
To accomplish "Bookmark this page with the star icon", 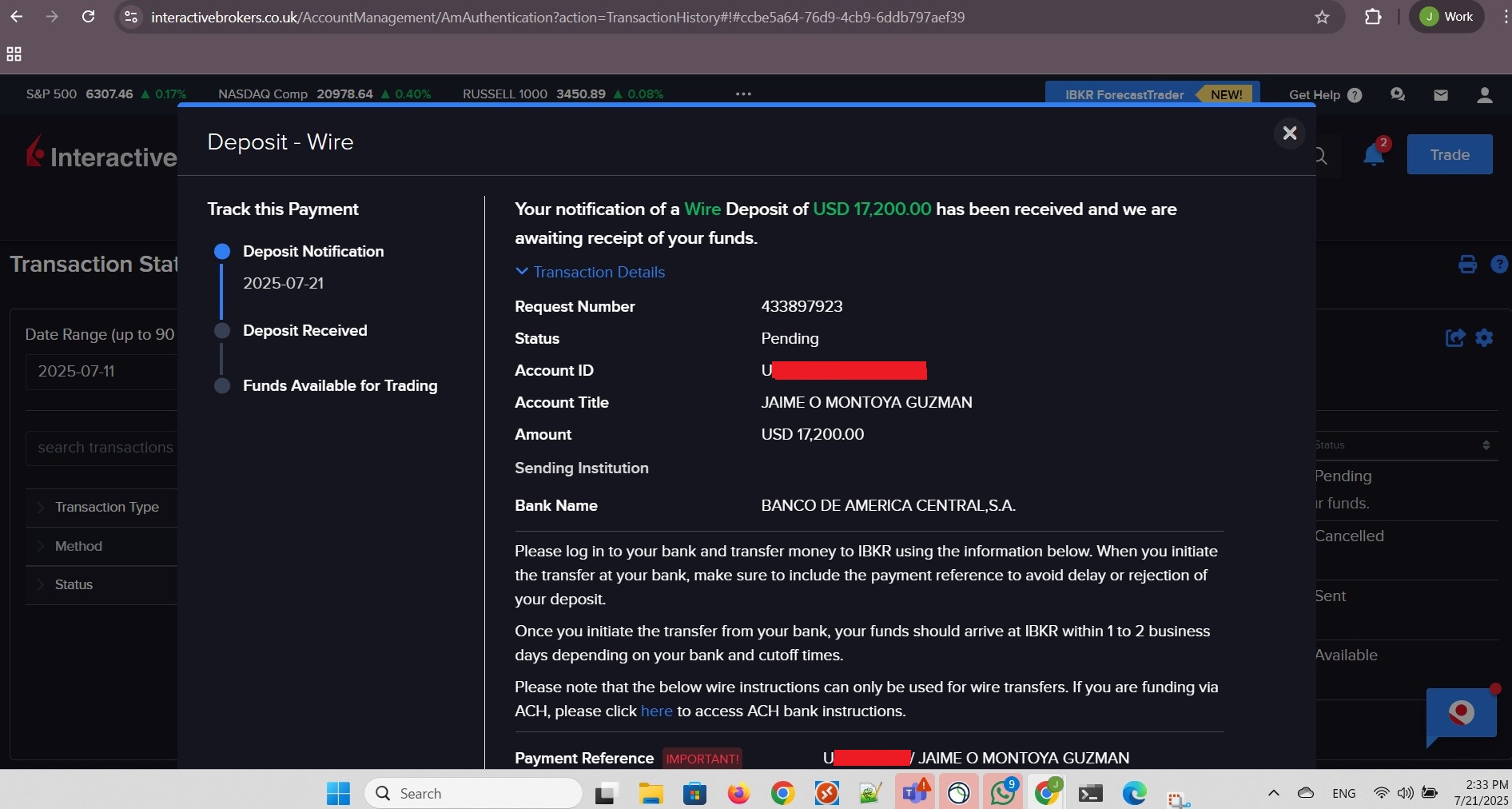I will (x=1322, y=17).
